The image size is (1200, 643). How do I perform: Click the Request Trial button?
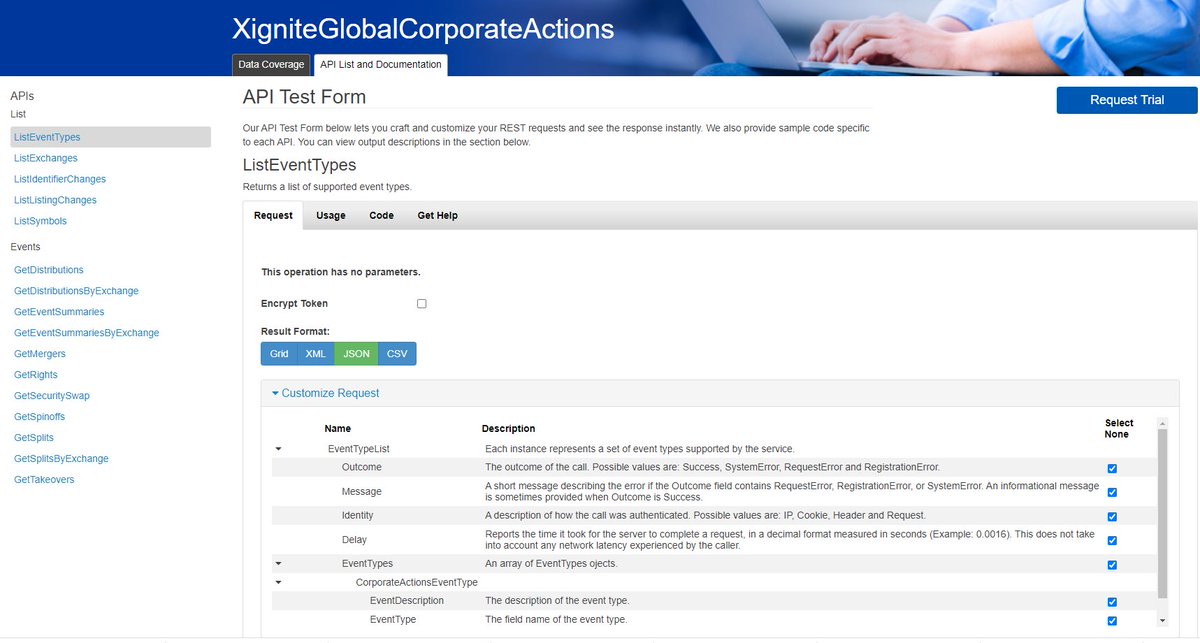[x=1127, y=100]
